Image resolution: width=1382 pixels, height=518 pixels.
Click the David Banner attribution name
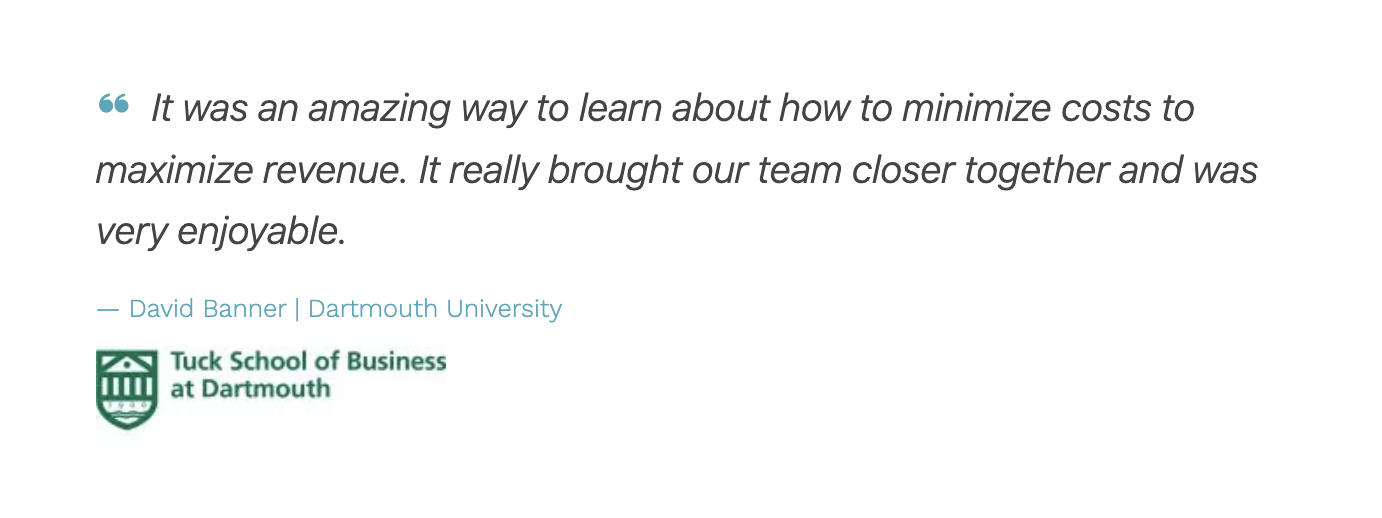(208, 309)
